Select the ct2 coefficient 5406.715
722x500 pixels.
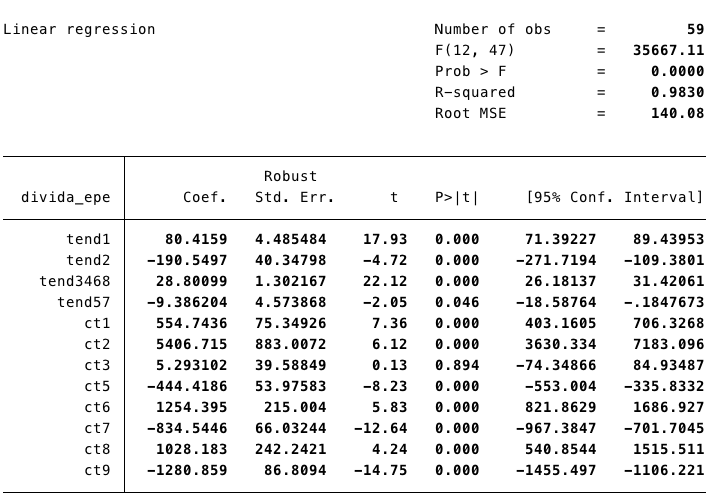pyautogui.click(x=191, y=344)
